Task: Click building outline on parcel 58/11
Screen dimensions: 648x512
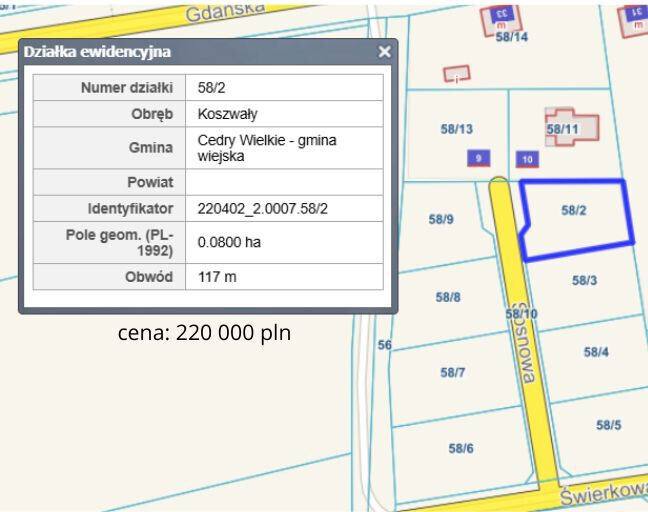Action: tap(572, 127)
